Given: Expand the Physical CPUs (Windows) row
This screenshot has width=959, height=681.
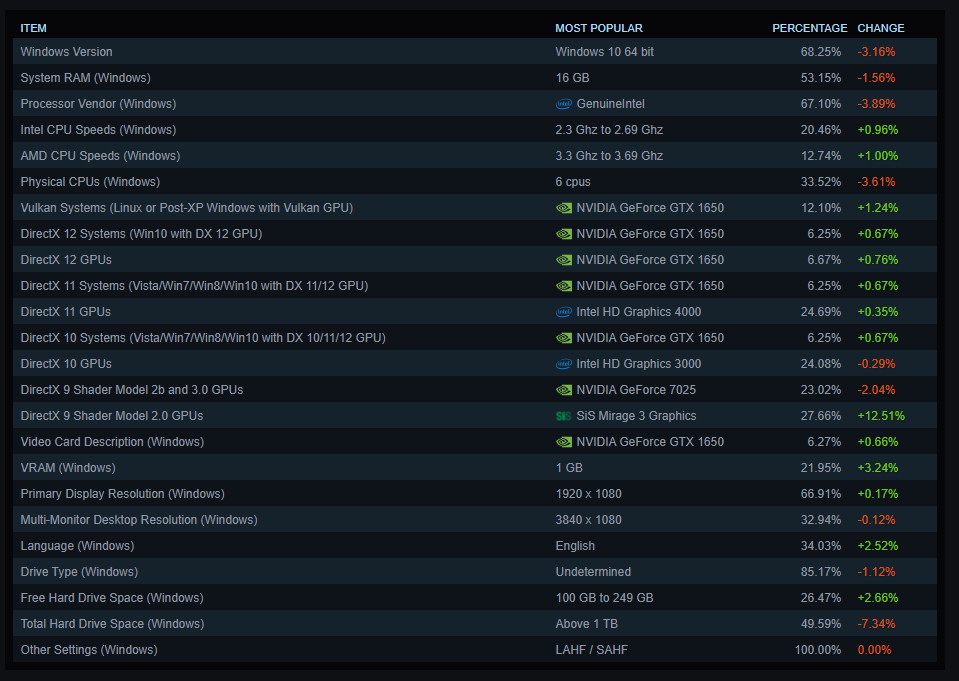Looking at the screenshot, I should point(90,182).
